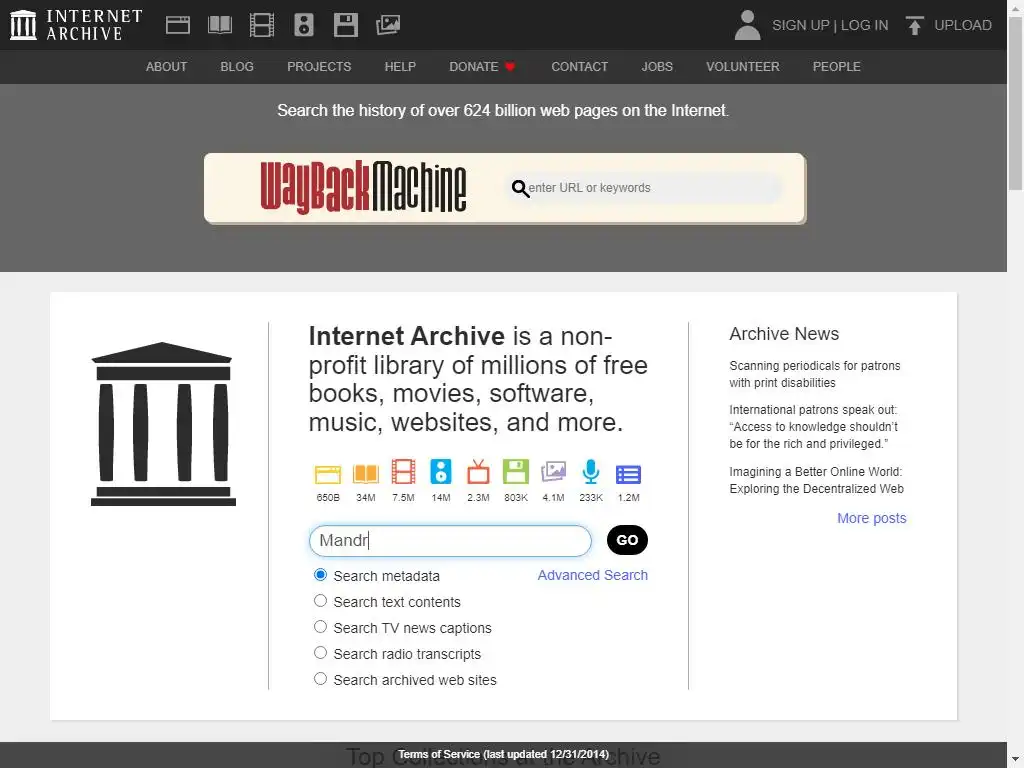Click the Wayback Machine logo
The width and height of the screenshot is (1024, 768).
[363, 187]
